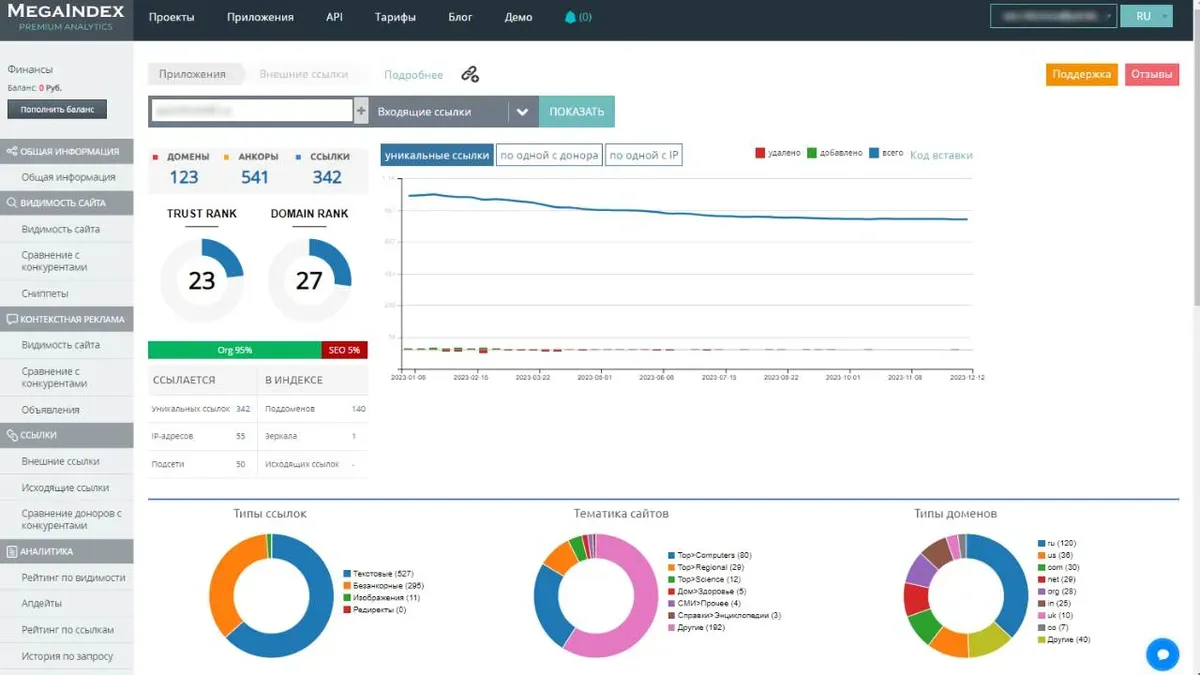Open the Подробнее link
The width and height of the screenshot is (1200, 675).
coord(413,75)
